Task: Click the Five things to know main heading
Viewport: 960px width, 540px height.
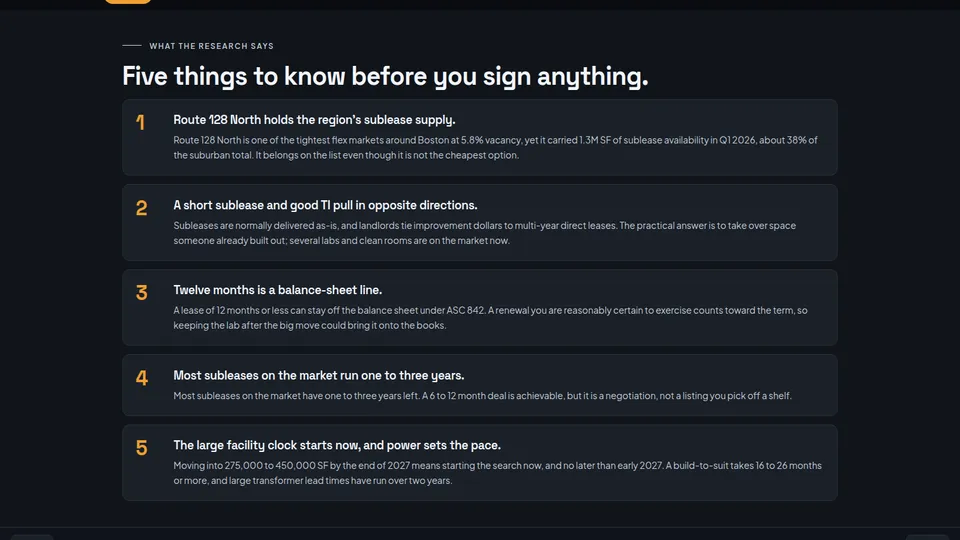Action: point(385,77)
